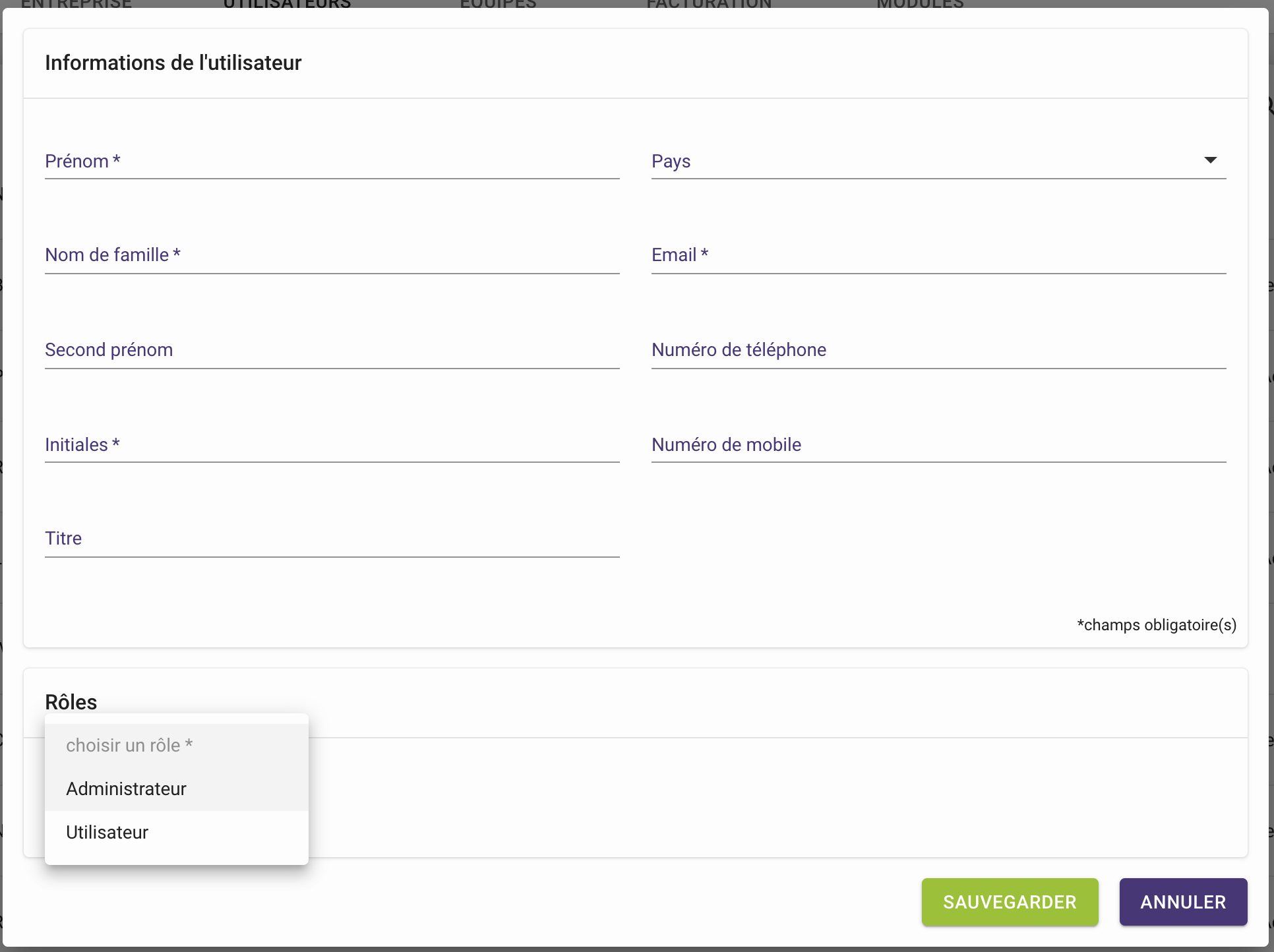Image resolution: width=1274 pixels, height=952 pixels.
Task: Choose Utilisateur from the role list
Action: pos(176,833)
